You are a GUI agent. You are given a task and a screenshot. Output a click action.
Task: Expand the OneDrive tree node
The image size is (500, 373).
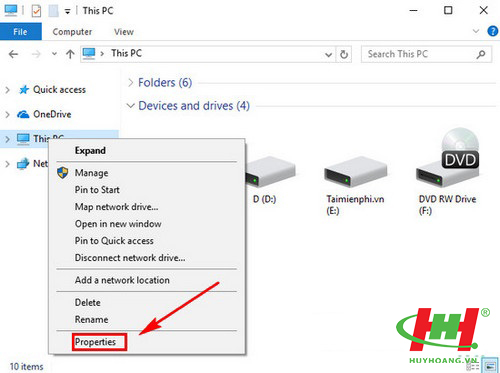8,114
